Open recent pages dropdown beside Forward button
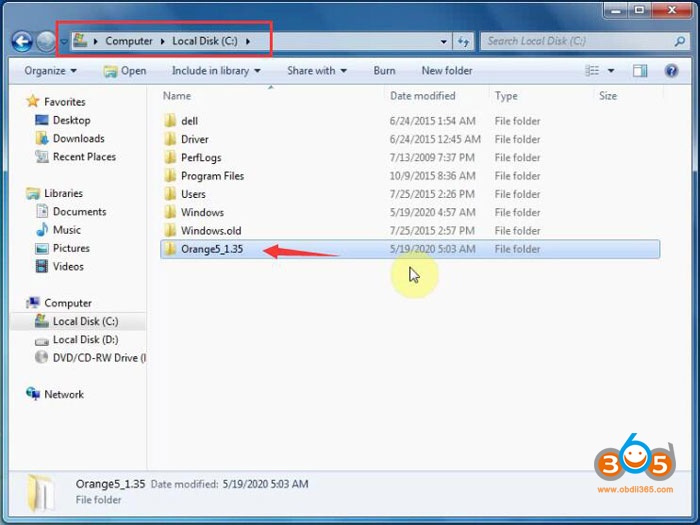Screen dimensions: 700x525 click(x=64, y=42)
